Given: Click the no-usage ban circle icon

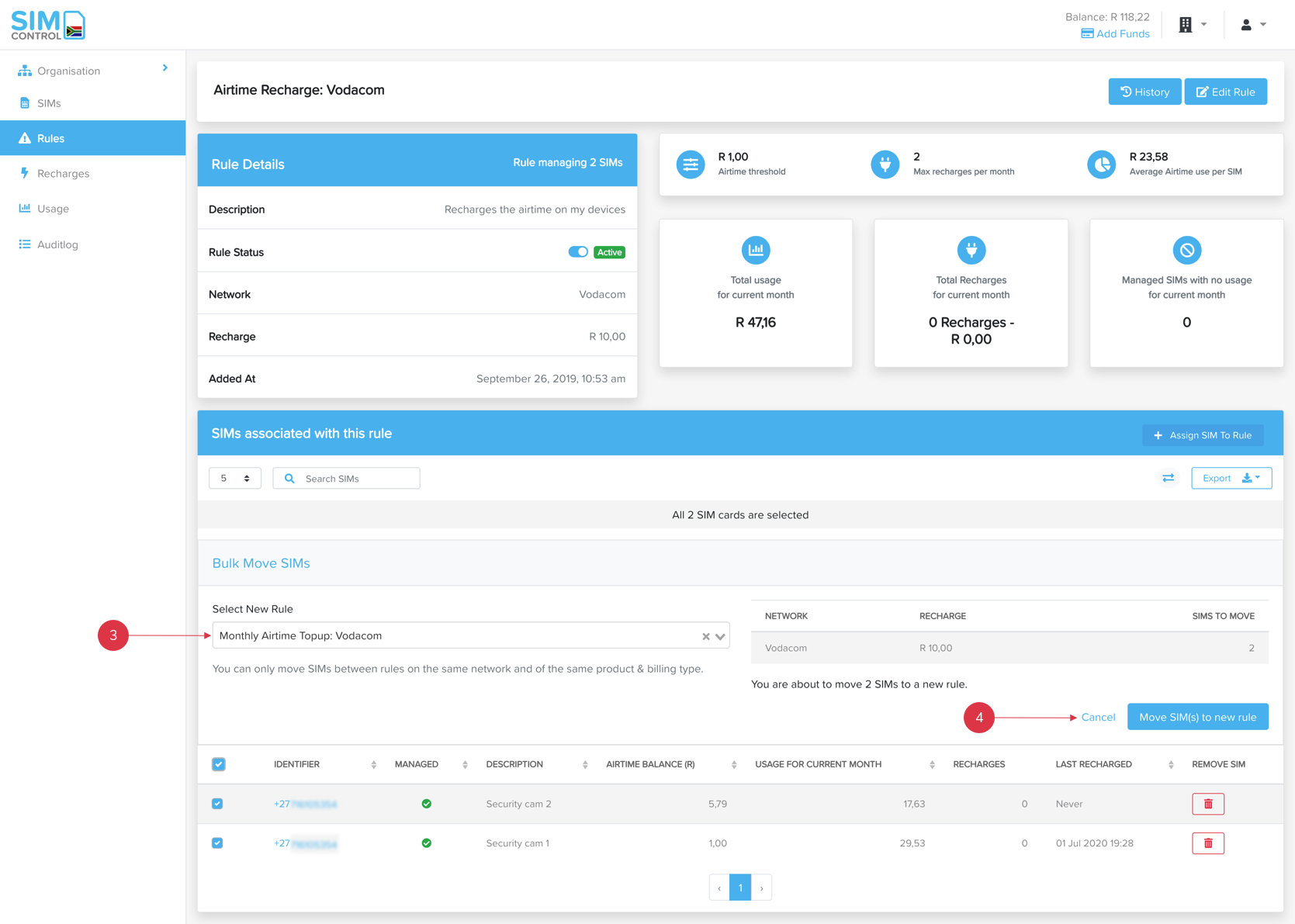Looking at the screenshot, I should [x=1186, y=250].
